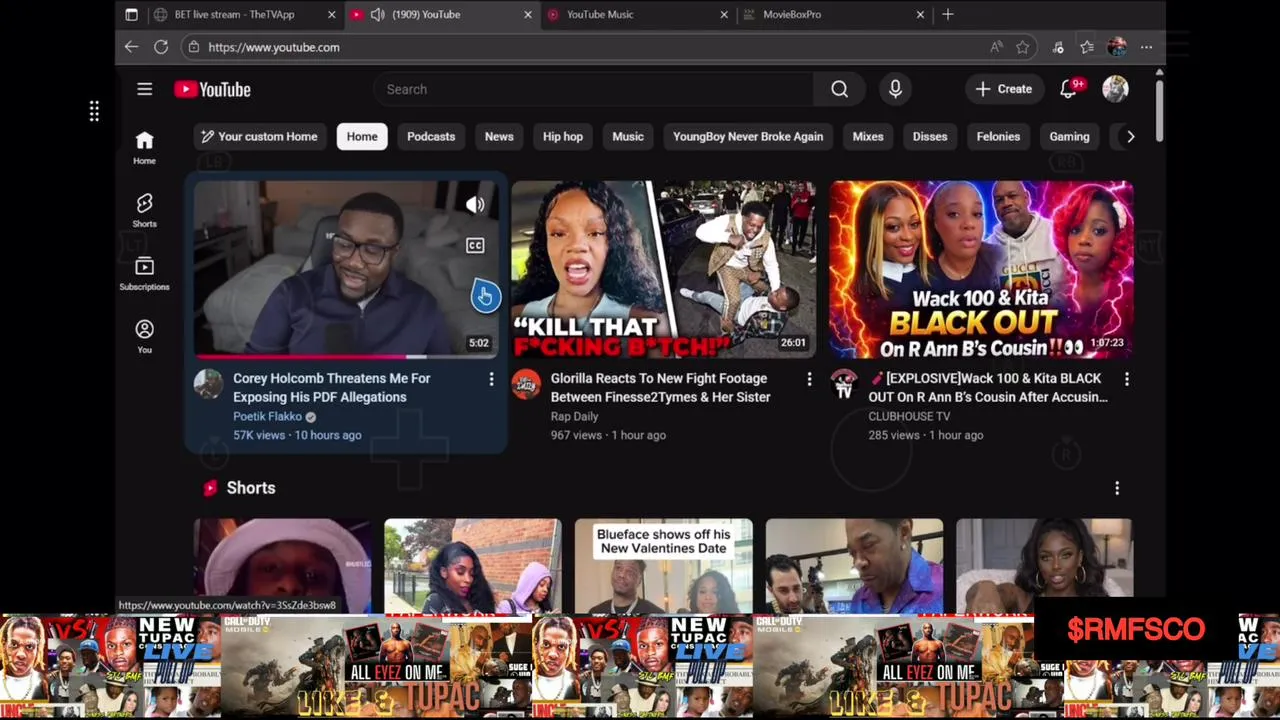This screenshot has width=1280, height=720.
Task: Select the YoungBoy Never Broke Again chip
Action: [748, 137]
